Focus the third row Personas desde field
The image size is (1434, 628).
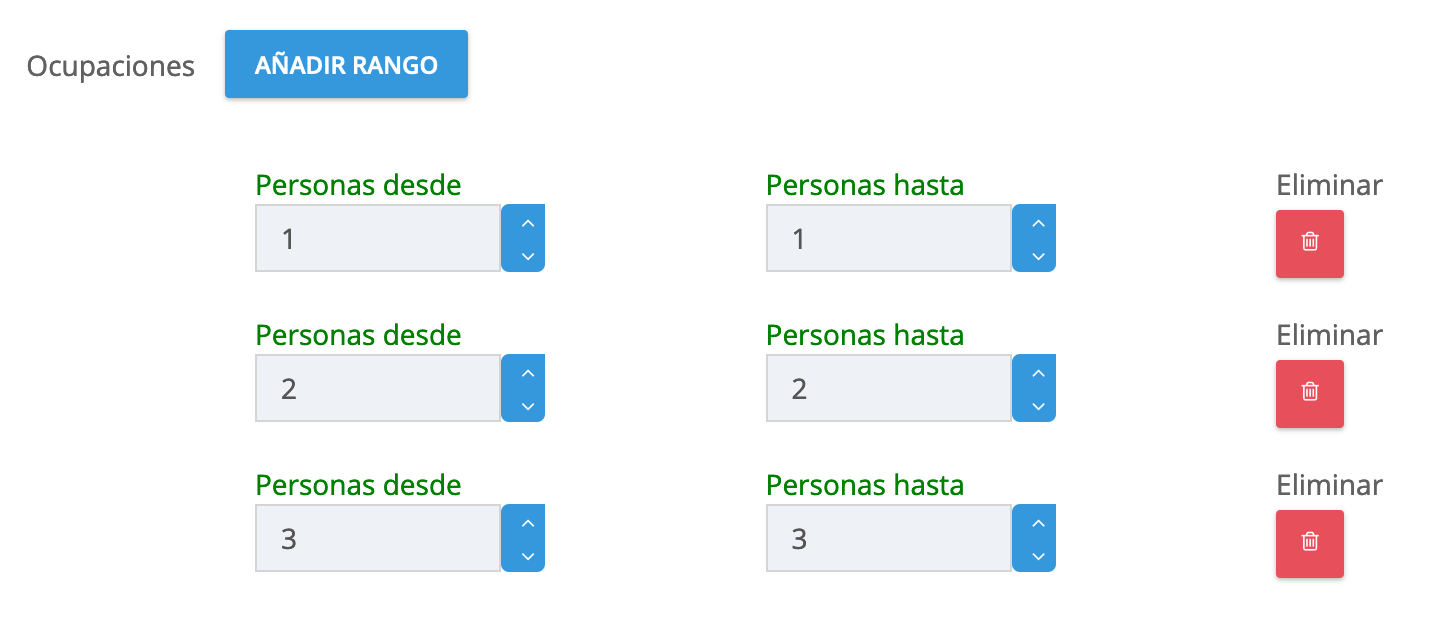(x=378, y=539)
